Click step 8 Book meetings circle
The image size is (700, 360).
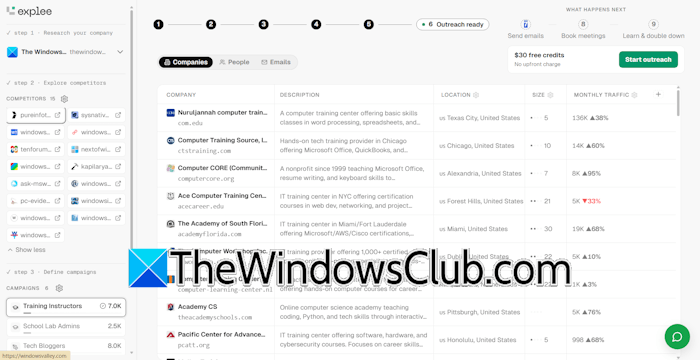tap(583, 24)
